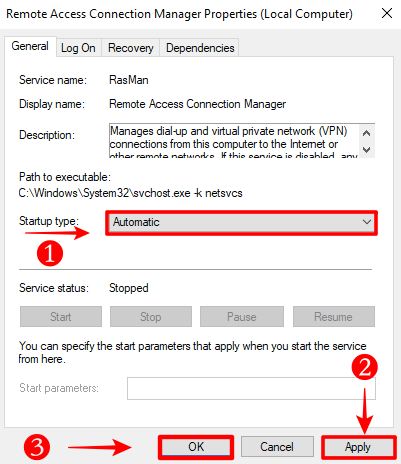The height and width of the screenshot is (464, 401).
Task: Open the Log On tab
Action: pyautogui.click(x=79, y=48)
